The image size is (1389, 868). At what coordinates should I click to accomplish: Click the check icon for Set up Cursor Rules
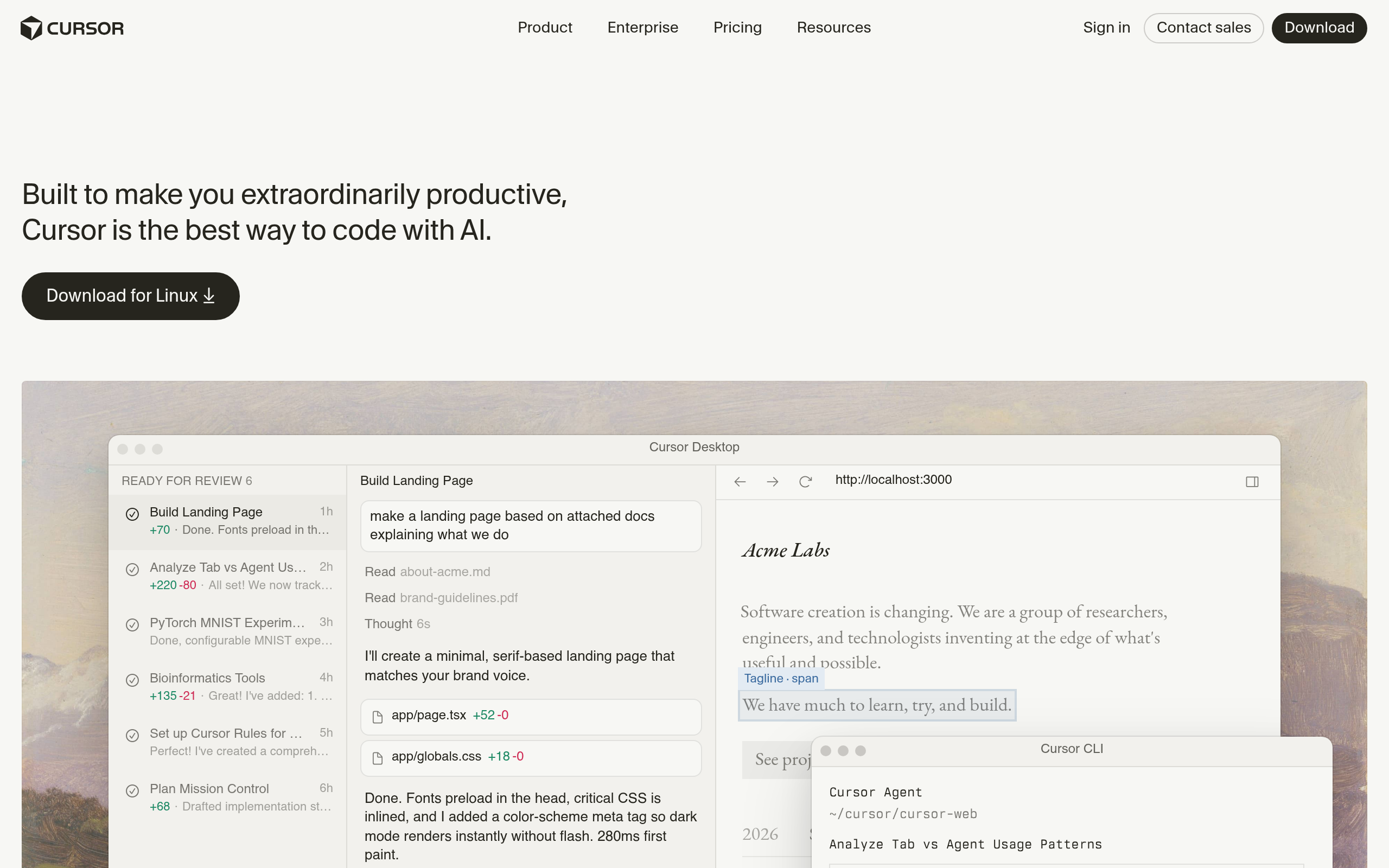click(x=132, y=736)
